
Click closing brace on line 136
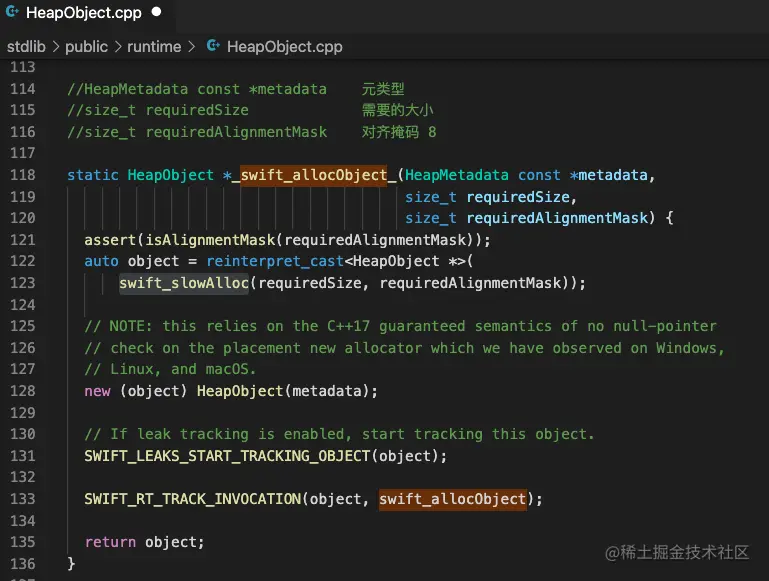point(71,564)
